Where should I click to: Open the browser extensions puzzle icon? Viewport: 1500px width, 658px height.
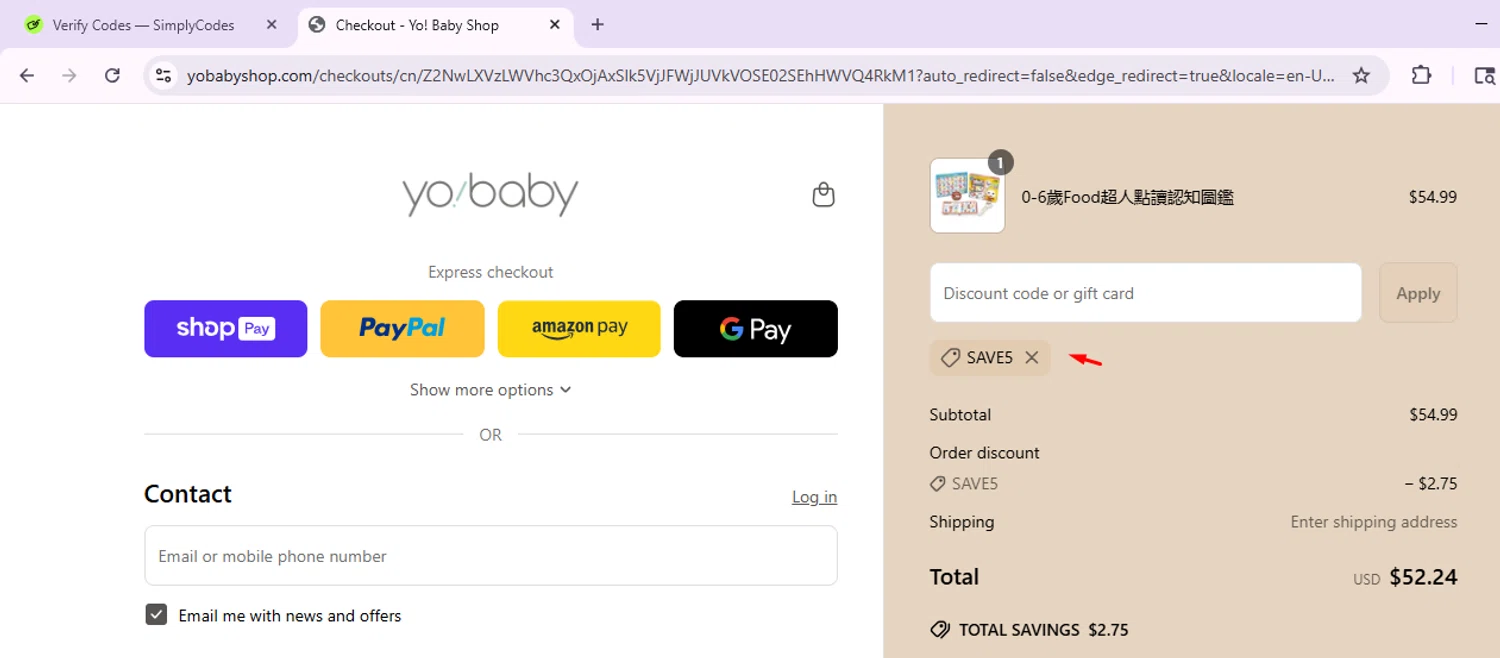1421,75
